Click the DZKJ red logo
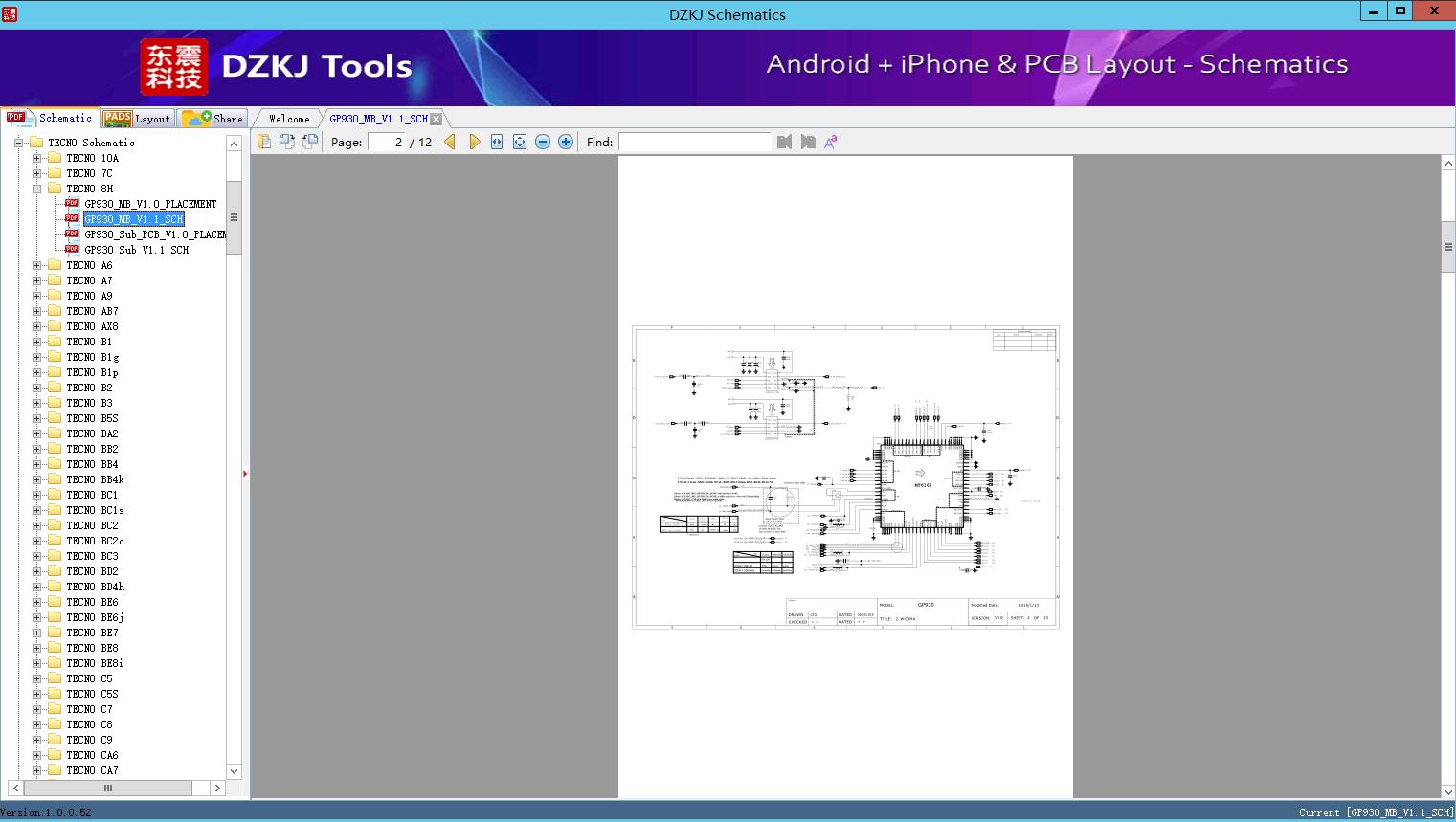 [x=173, y=67]
